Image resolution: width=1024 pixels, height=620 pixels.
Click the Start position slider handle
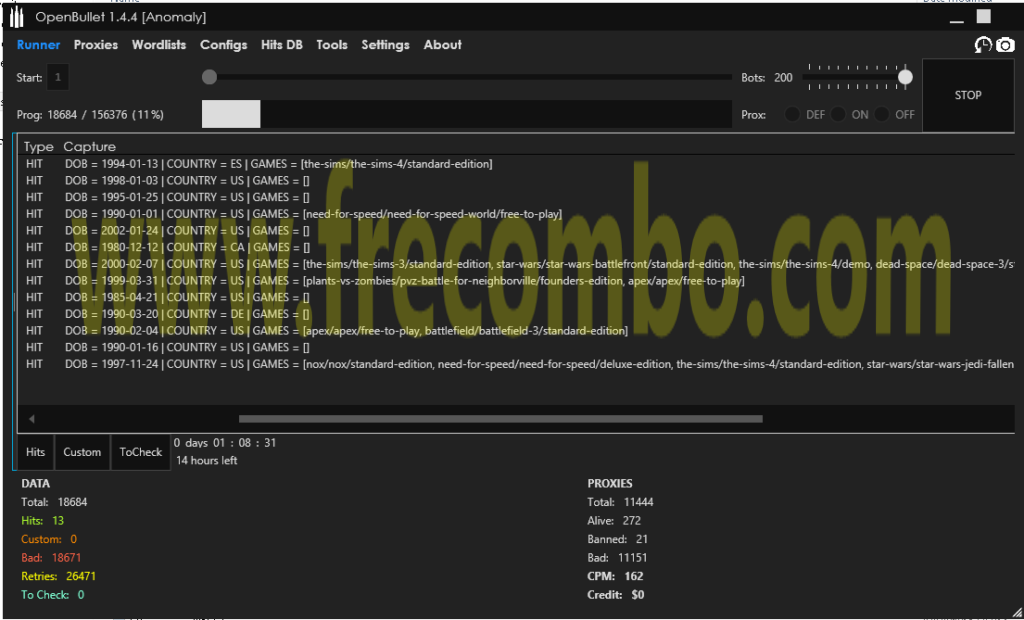209,77
